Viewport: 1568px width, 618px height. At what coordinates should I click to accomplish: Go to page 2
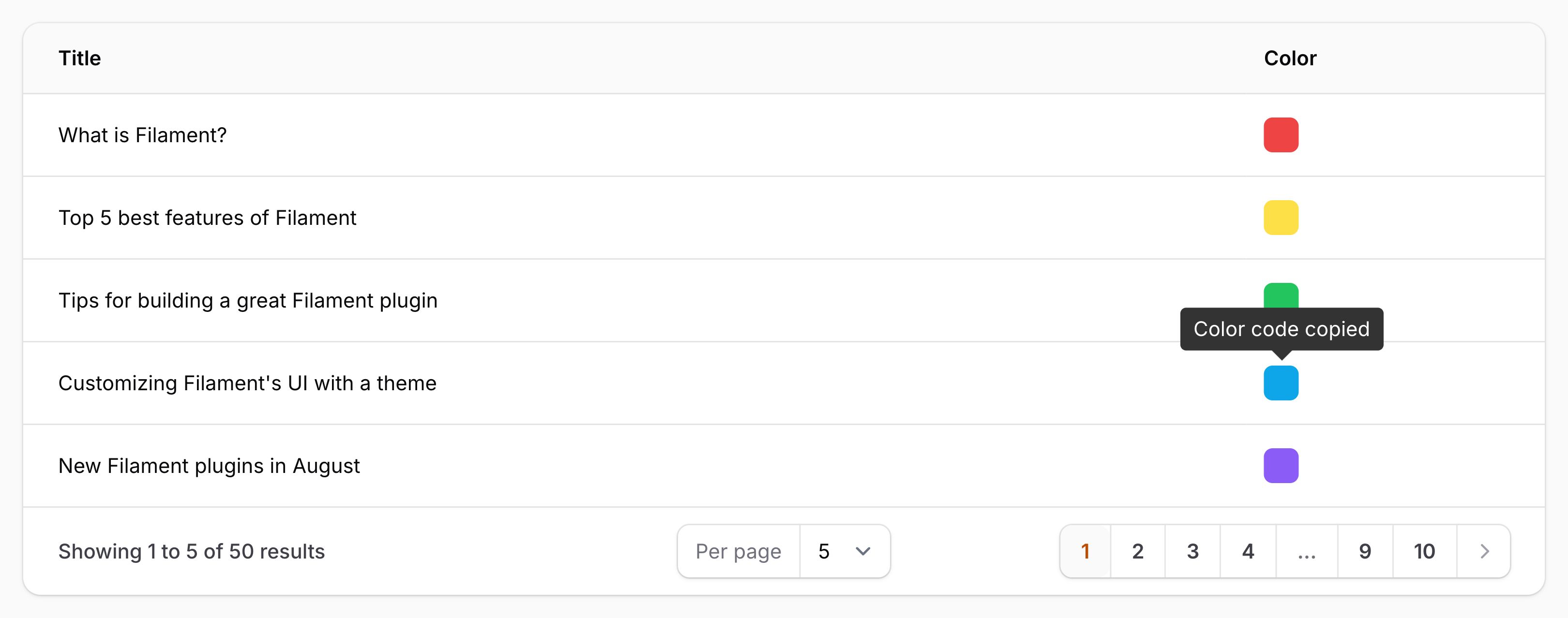[1137, 551]
